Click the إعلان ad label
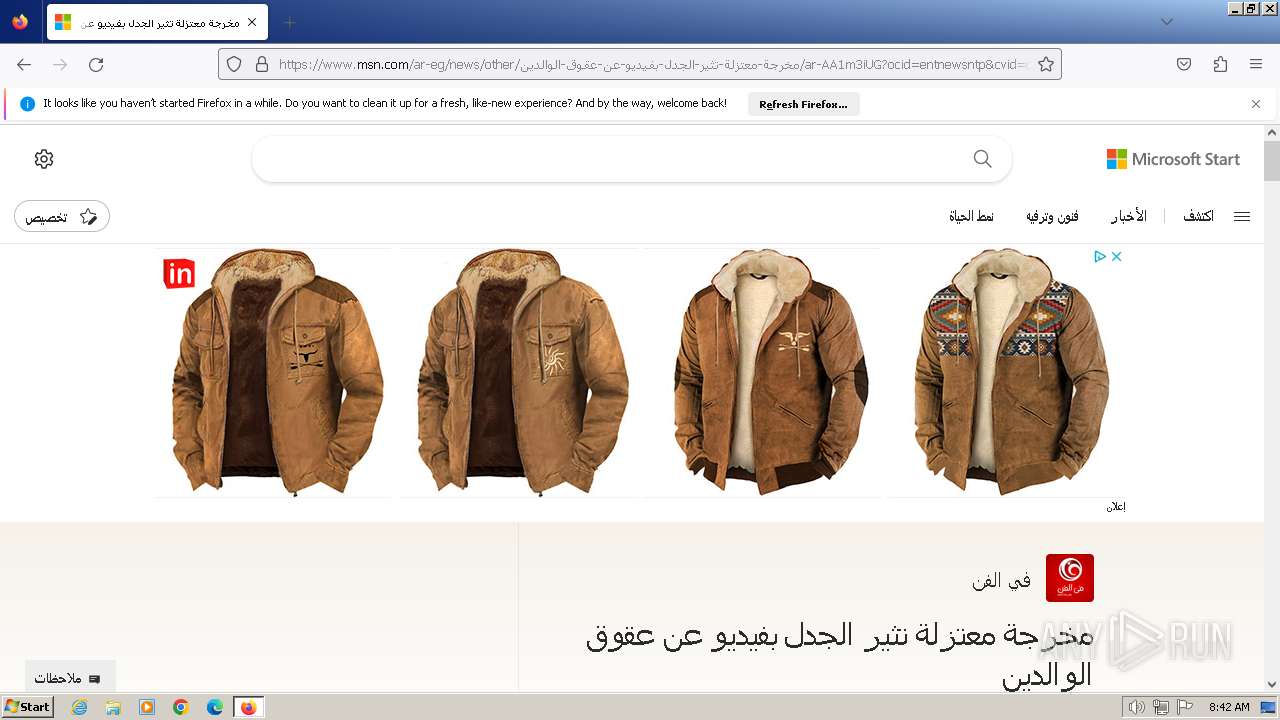The height and width of the screenshot is (720, 1280). click(x=1116, y=507)
